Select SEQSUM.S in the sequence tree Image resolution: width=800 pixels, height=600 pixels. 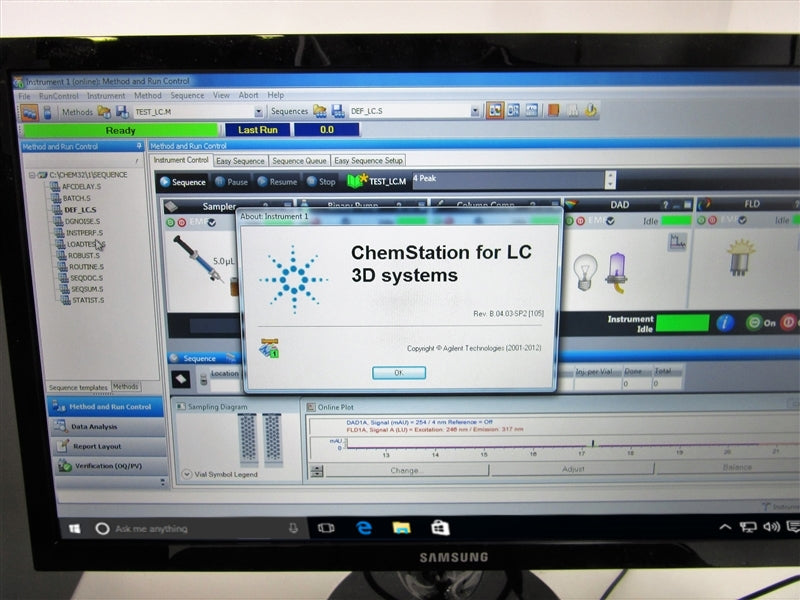87,289
